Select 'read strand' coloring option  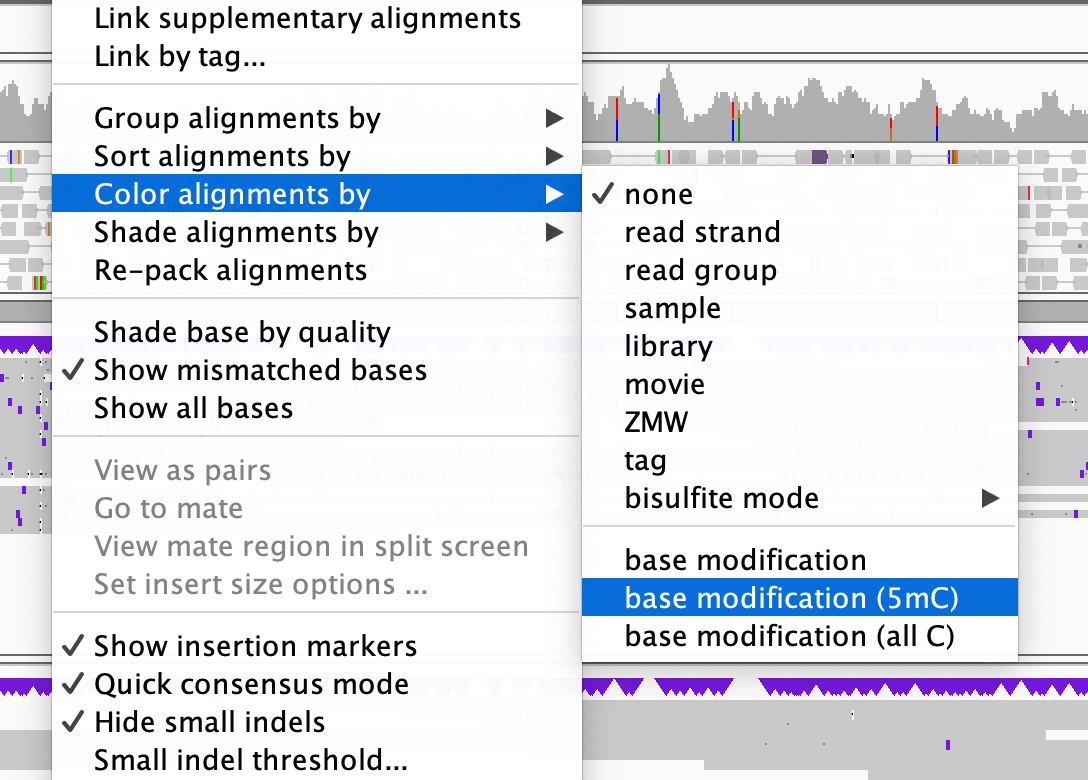pos(702,232)
